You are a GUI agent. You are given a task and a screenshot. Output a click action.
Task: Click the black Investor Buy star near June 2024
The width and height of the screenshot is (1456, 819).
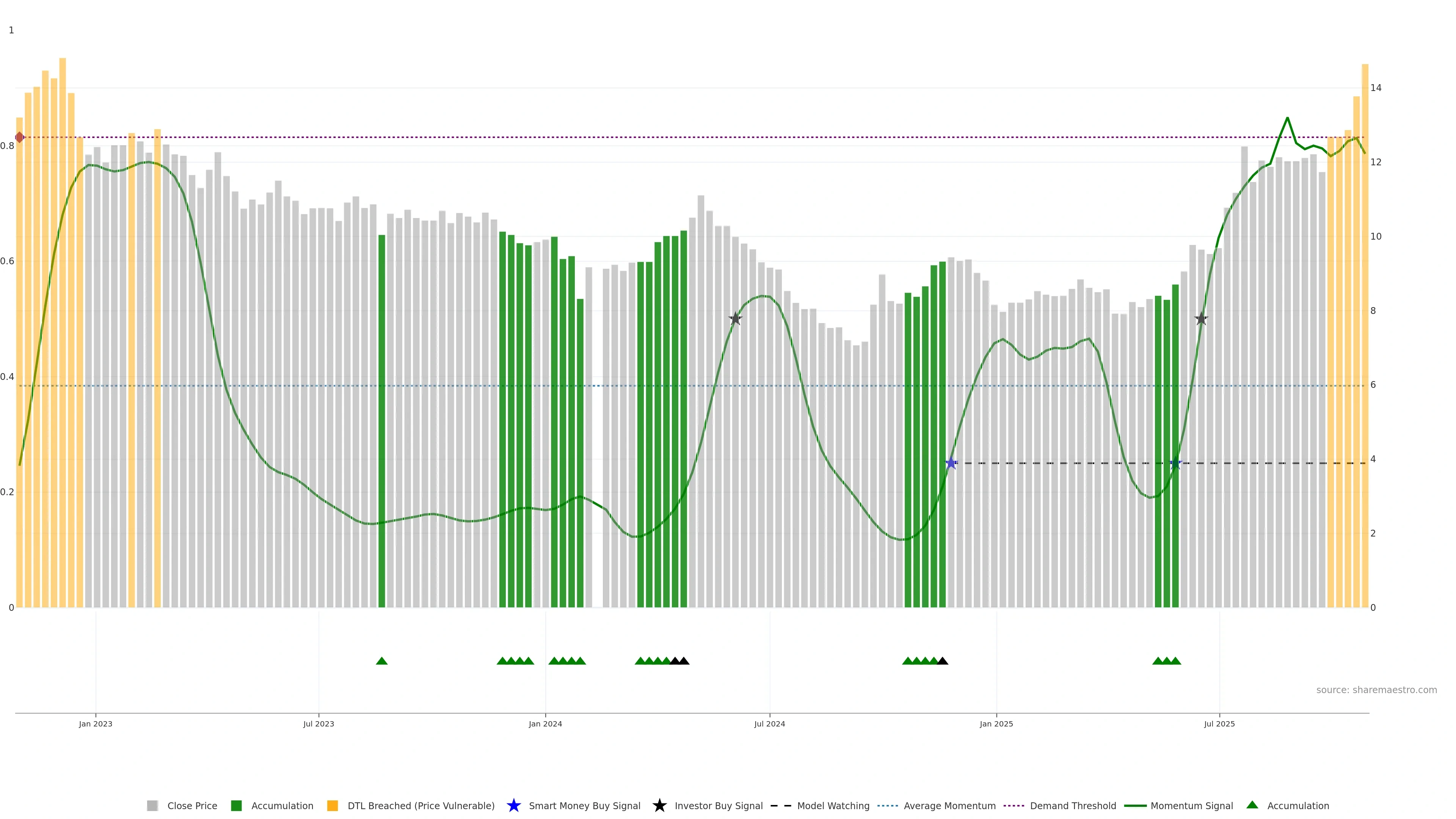coord(735,319)
